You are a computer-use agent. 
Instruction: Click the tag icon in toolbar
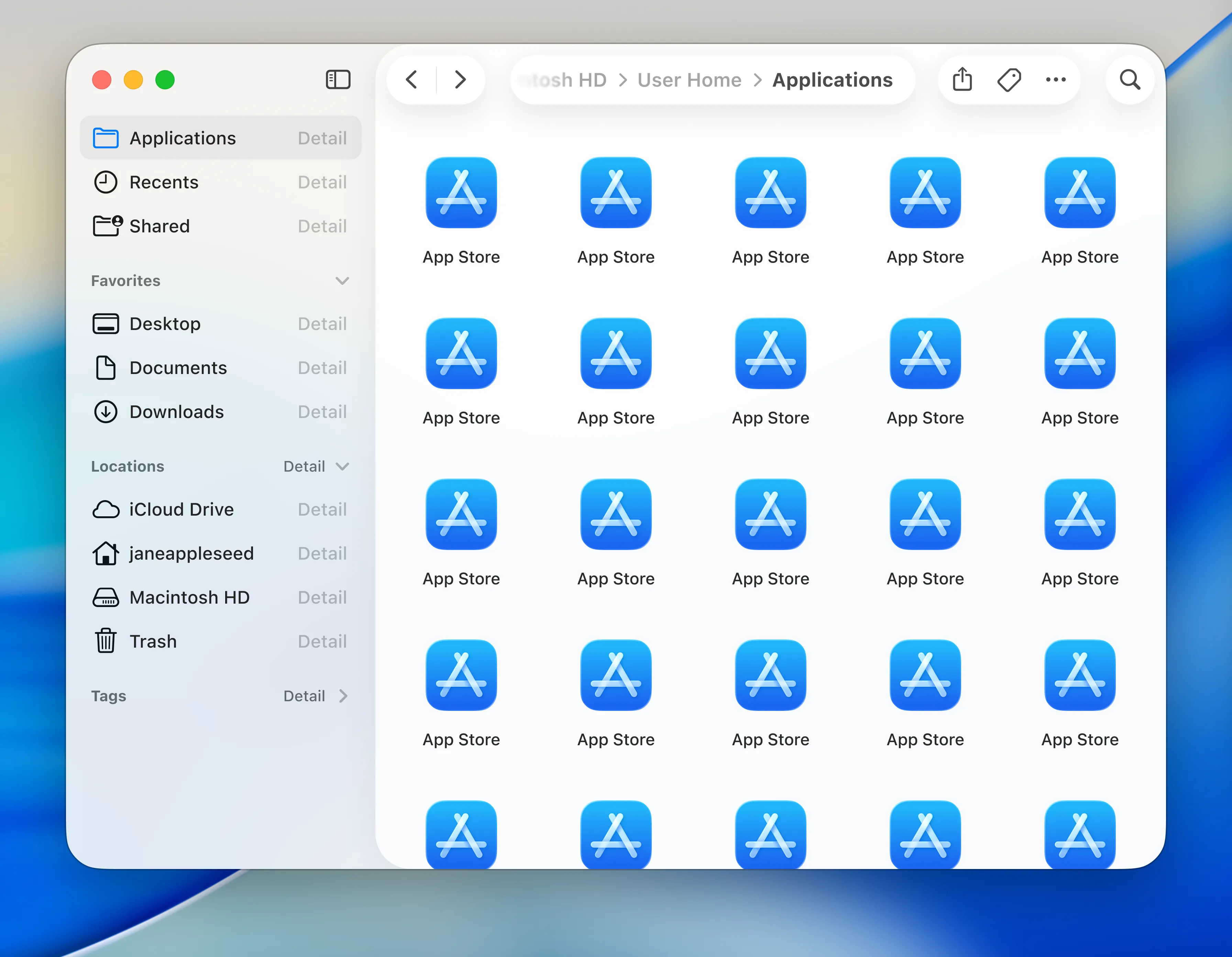[x=1009, y=79]
